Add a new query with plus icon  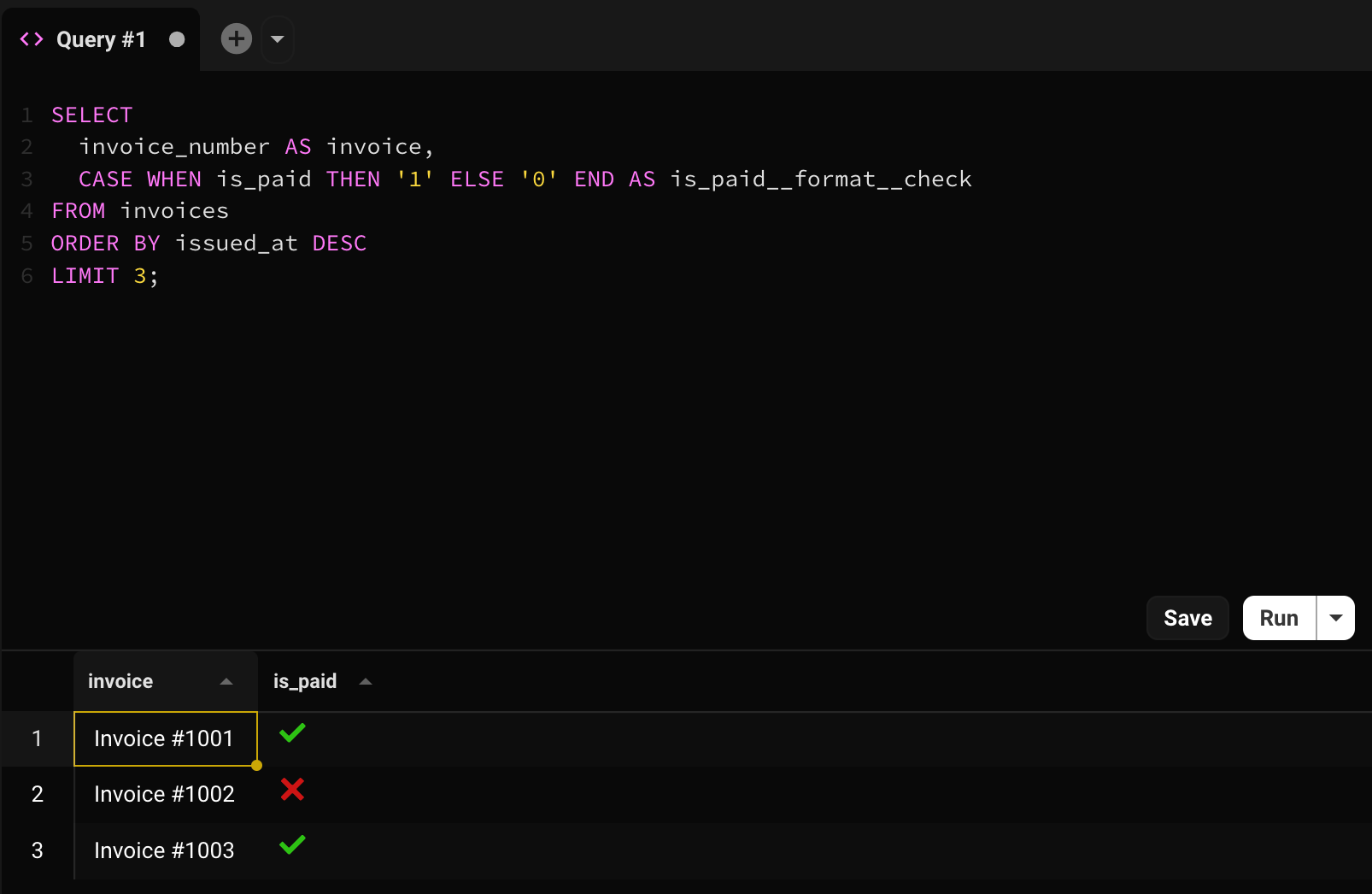tap(237, 38)
